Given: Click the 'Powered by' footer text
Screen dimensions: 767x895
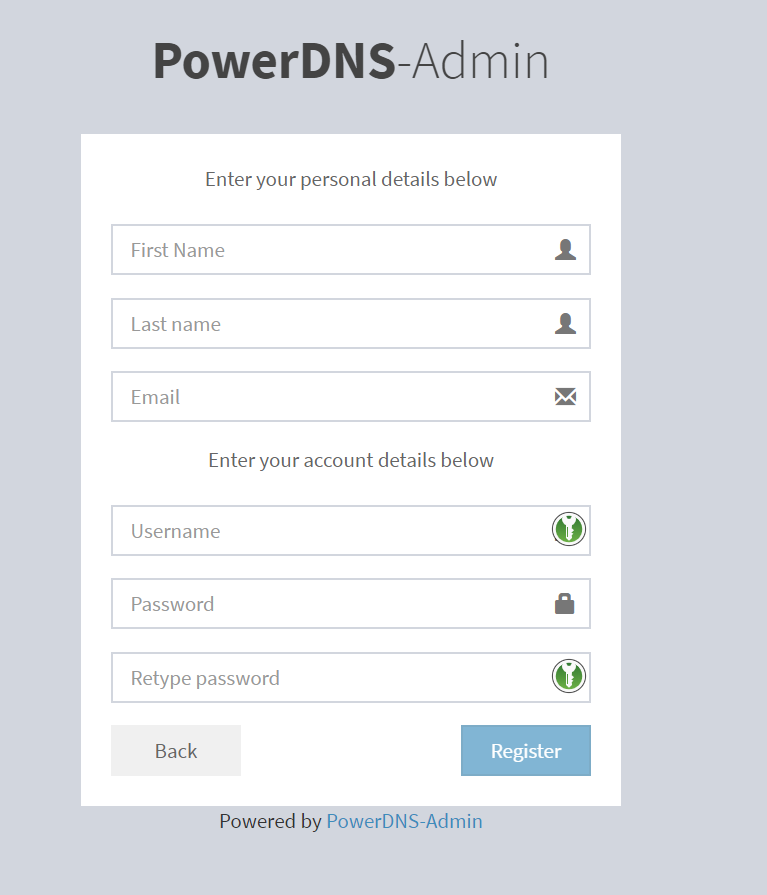Looking at the screenshot, I should point(271,821).
